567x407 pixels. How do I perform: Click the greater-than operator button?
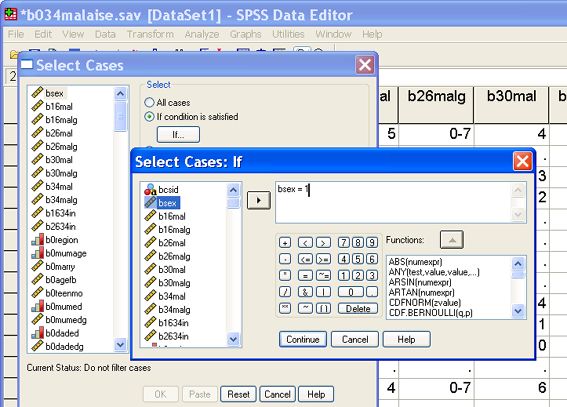pyautogui.click(x=323, y=243)
